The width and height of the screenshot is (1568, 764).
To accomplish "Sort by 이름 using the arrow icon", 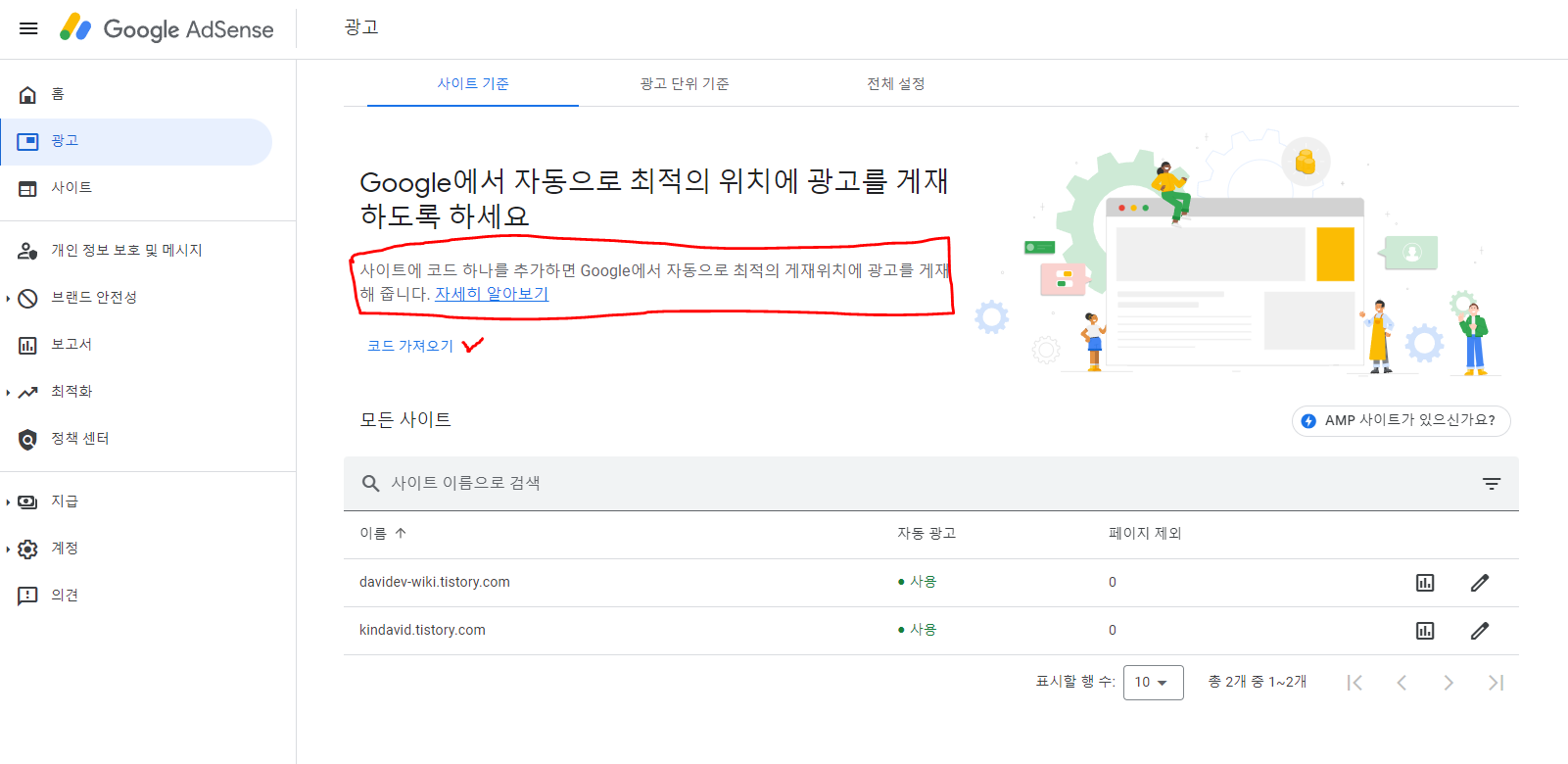I will point(401,533).
